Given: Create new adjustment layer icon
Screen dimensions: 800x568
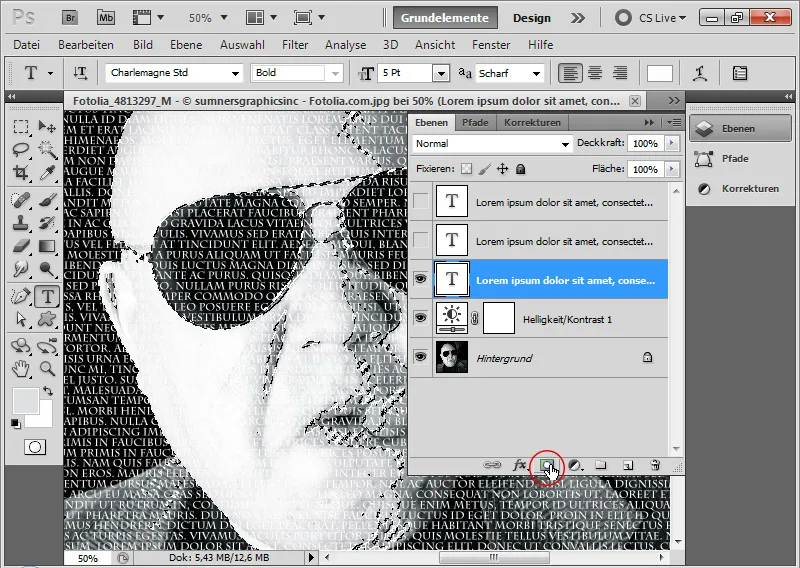Looking at the screenshot, I should coord(575,465).
